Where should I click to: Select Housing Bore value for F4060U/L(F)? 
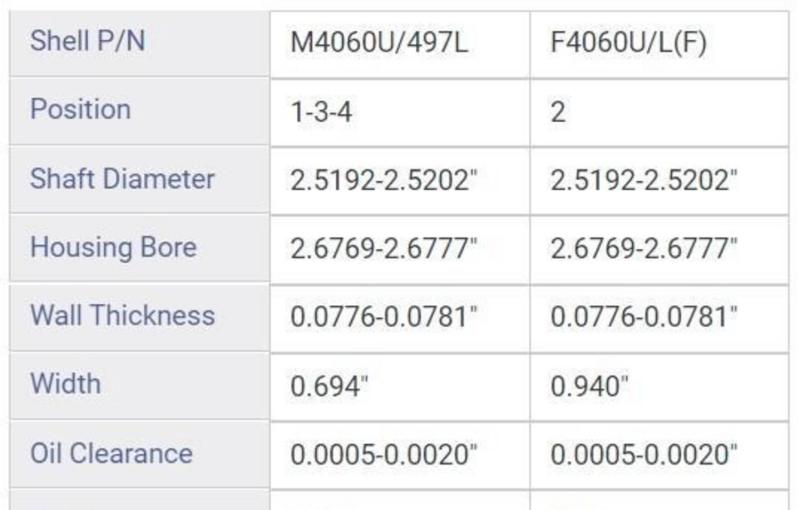pyautogui.click(x=644, y=249)
